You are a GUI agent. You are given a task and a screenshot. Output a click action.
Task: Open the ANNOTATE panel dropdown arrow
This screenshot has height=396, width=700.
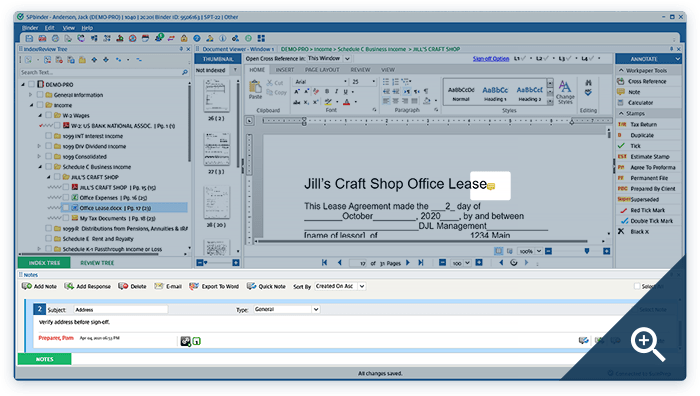click(x=677, y=59)
